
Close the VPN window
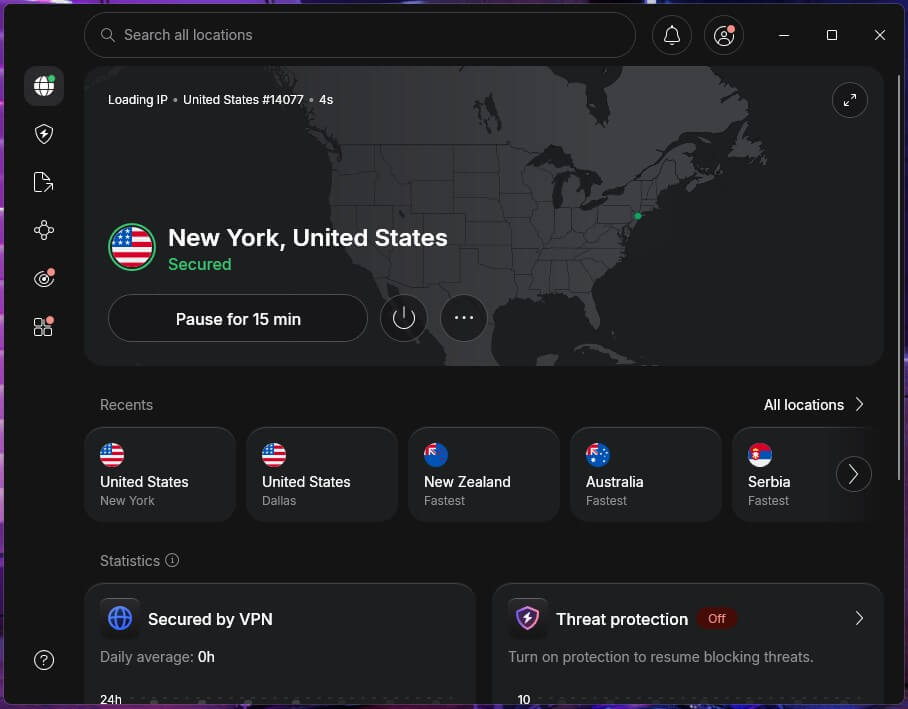pos(880,35)
